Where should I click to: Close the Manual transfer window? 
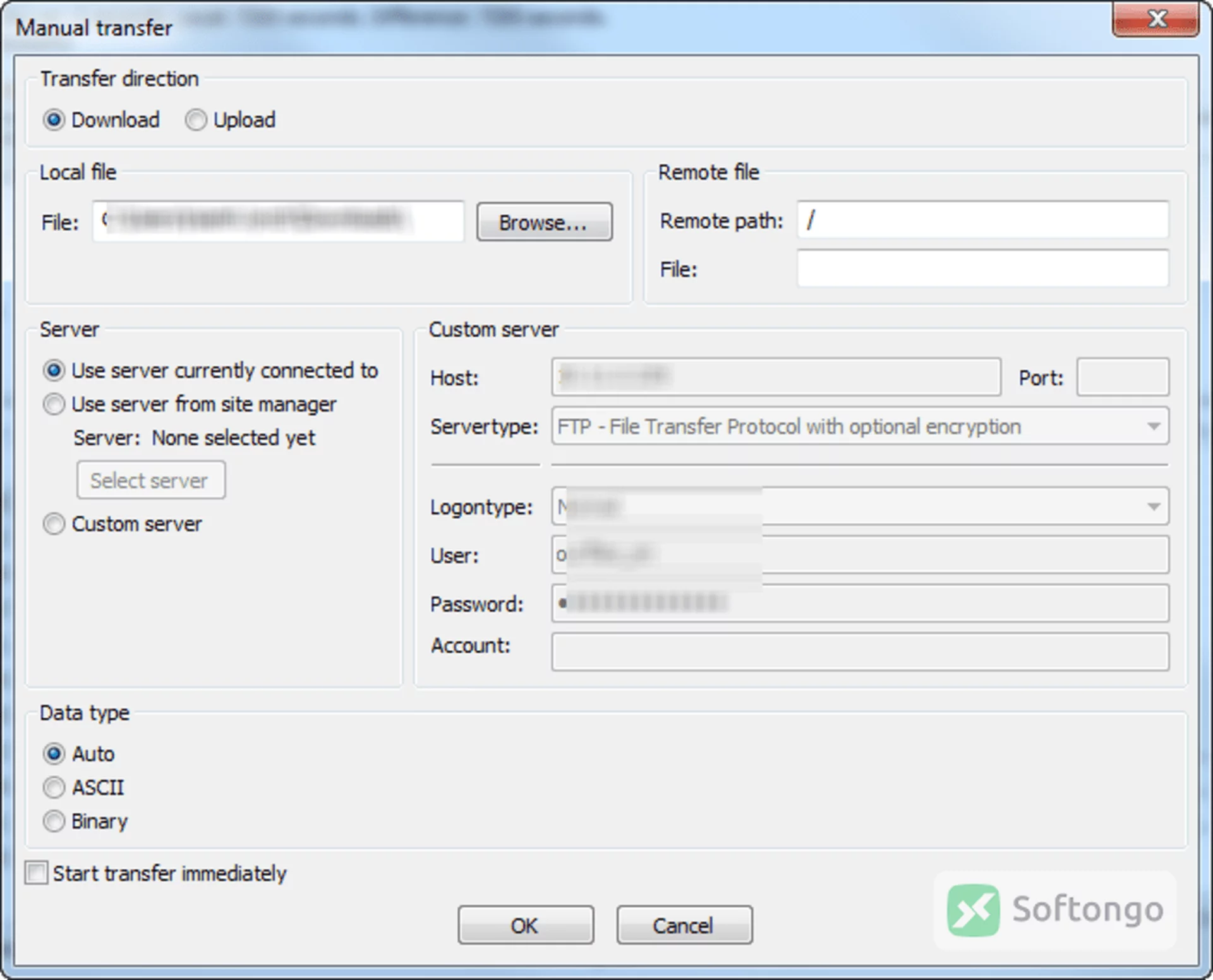tap(1156, 19)
